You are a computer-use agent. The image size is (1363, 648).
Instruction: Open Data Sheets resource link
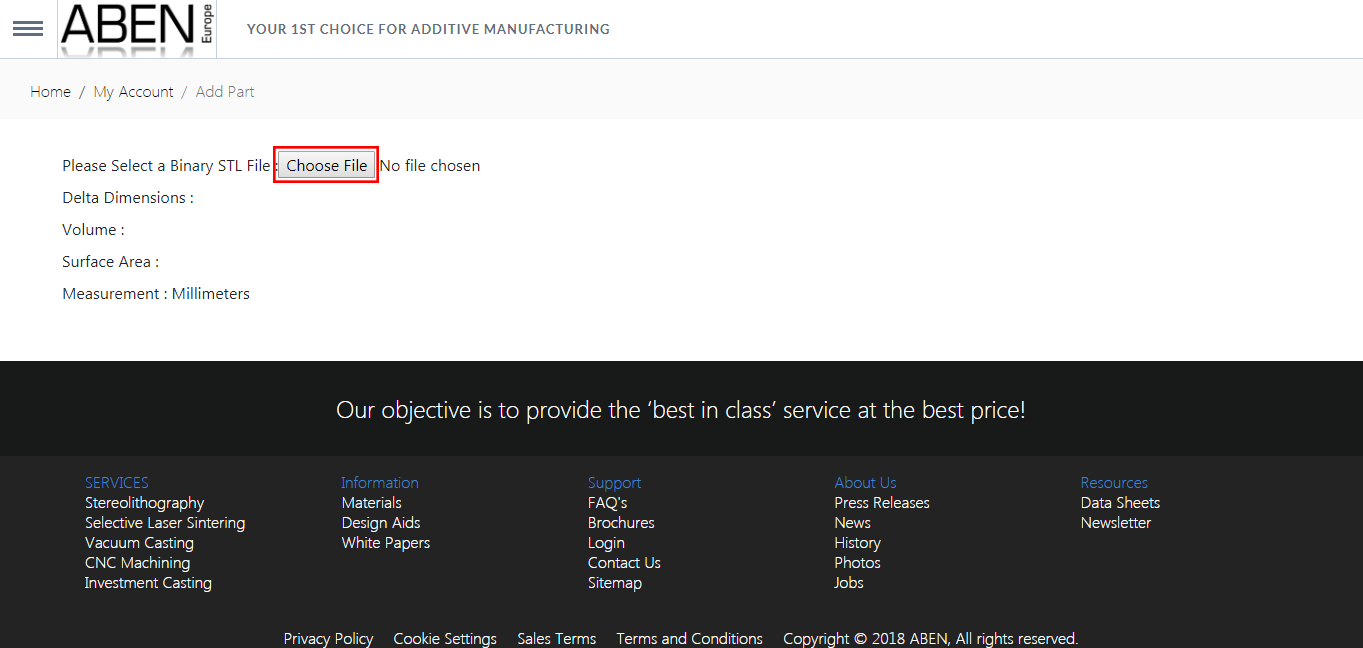tap(1120, 503)
